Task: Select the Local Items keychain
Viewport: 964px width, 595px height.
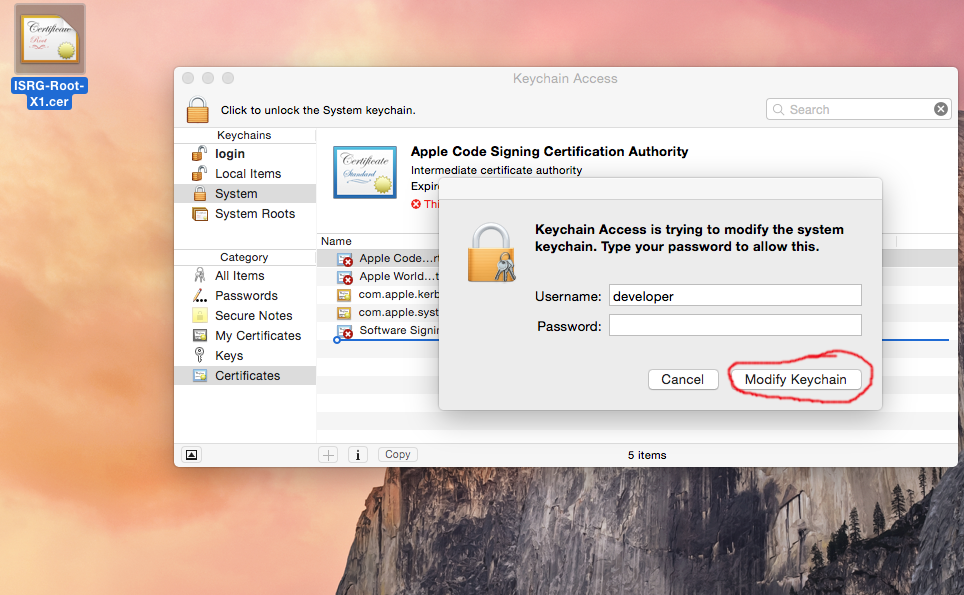Action: [245, 173]
